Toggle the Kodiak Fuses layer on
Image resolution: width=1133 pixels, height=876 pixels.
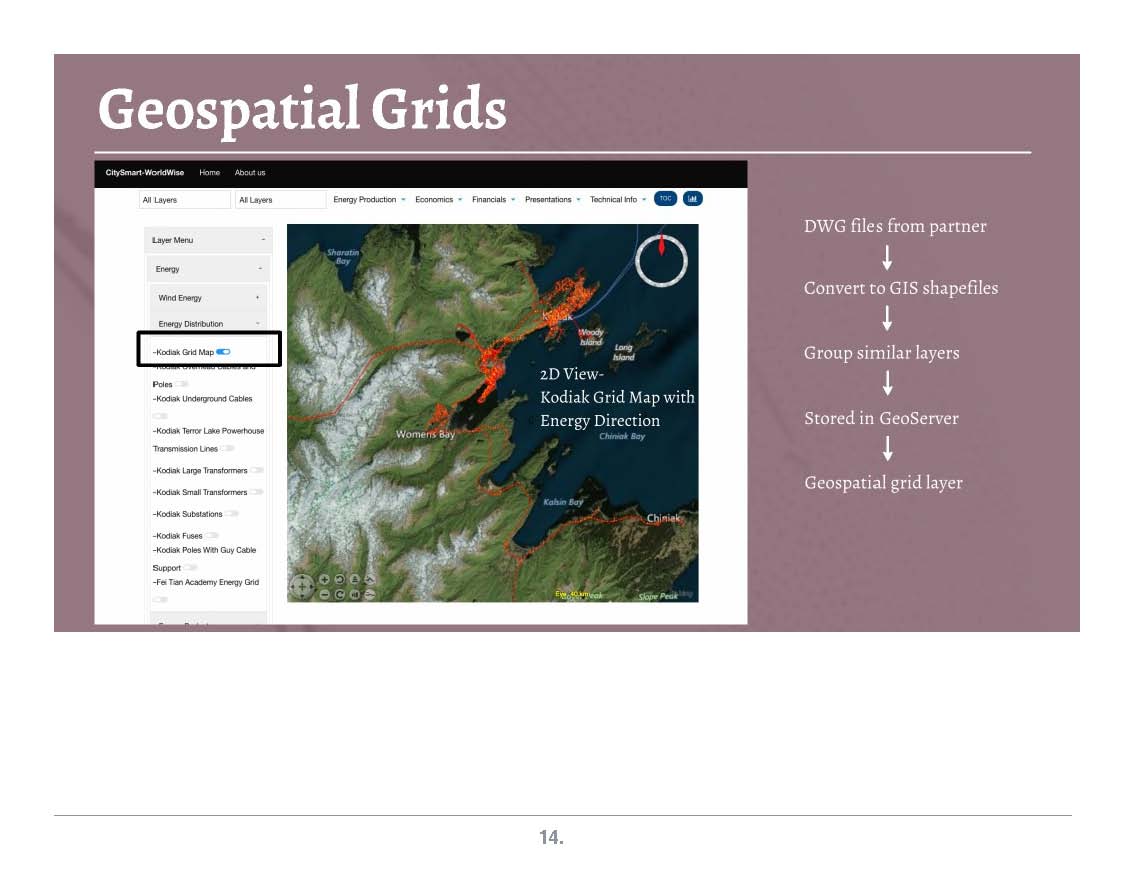click(x=212, y=536)
